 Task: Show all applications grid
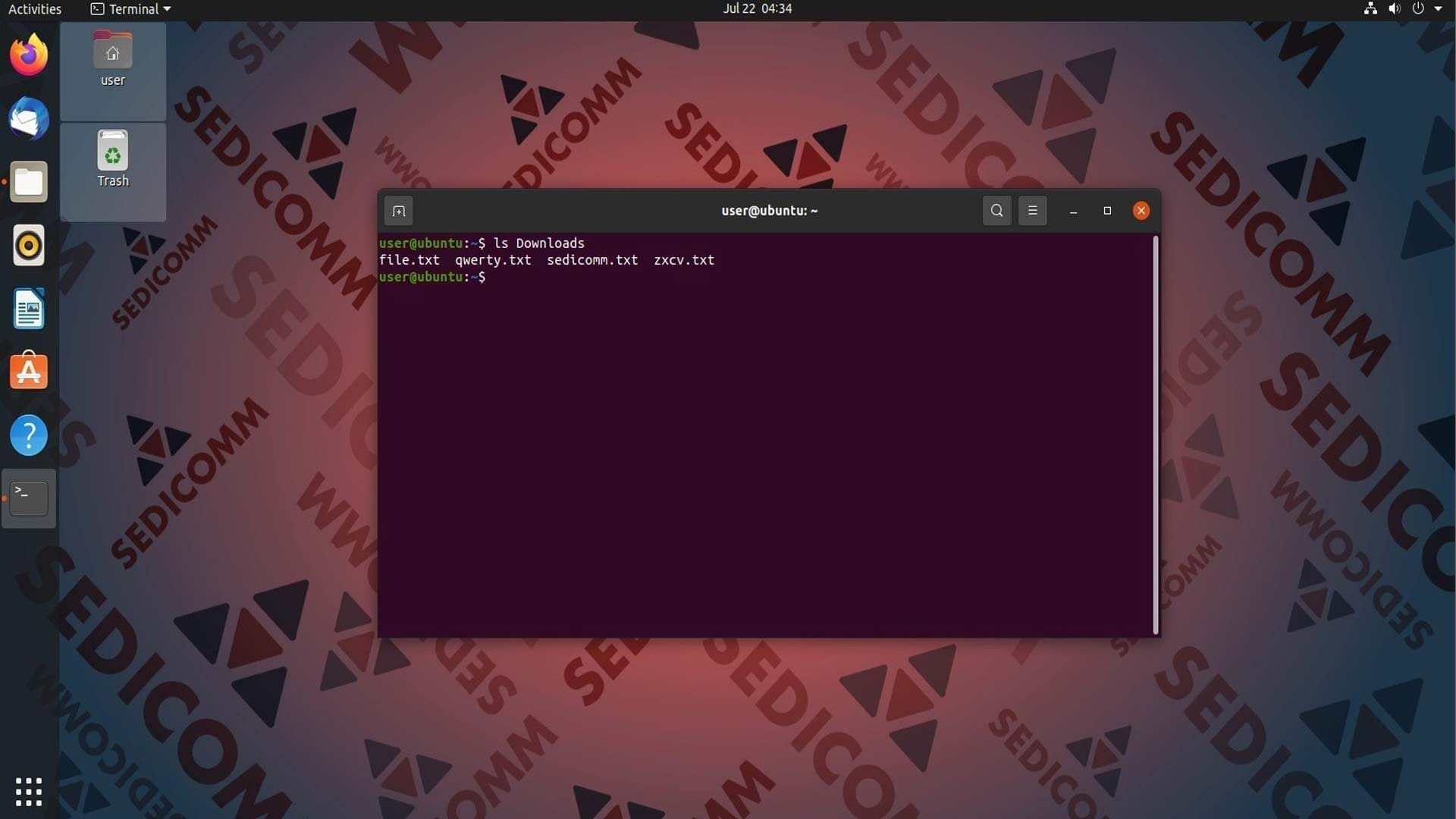click(x=29, y=792)
